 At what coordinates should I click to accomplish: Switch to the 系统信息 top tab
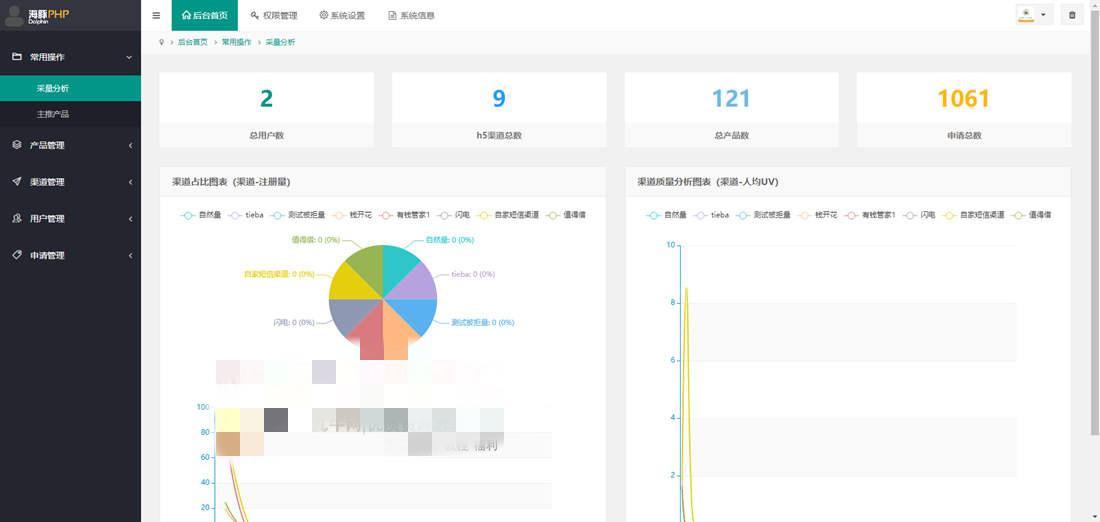click(x=411, y=15)
